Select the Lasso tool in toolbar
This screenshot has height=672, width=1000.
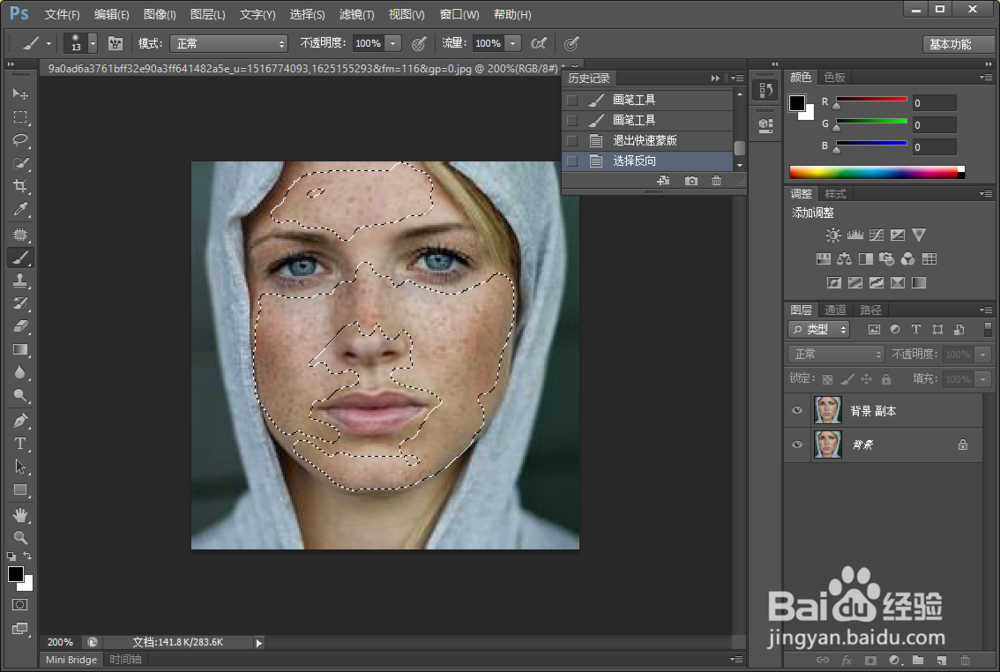tap(20, 140)
